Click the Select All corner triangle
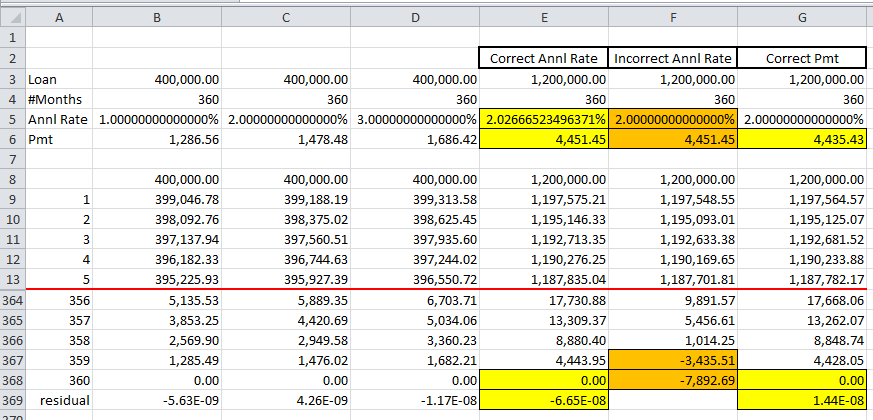The width and height of the screenshot is (873, 420). tap(12, 18)
